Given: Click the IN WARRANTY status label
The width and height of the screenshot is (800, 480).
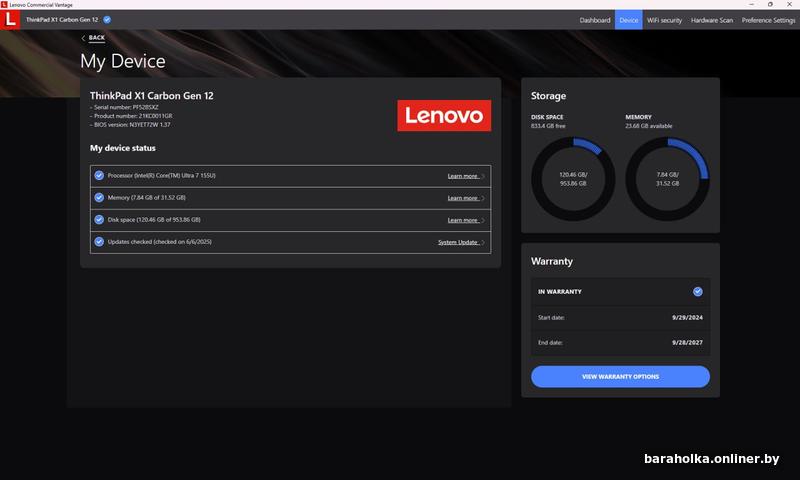Looking at the screenshot, I should [560, 292].
